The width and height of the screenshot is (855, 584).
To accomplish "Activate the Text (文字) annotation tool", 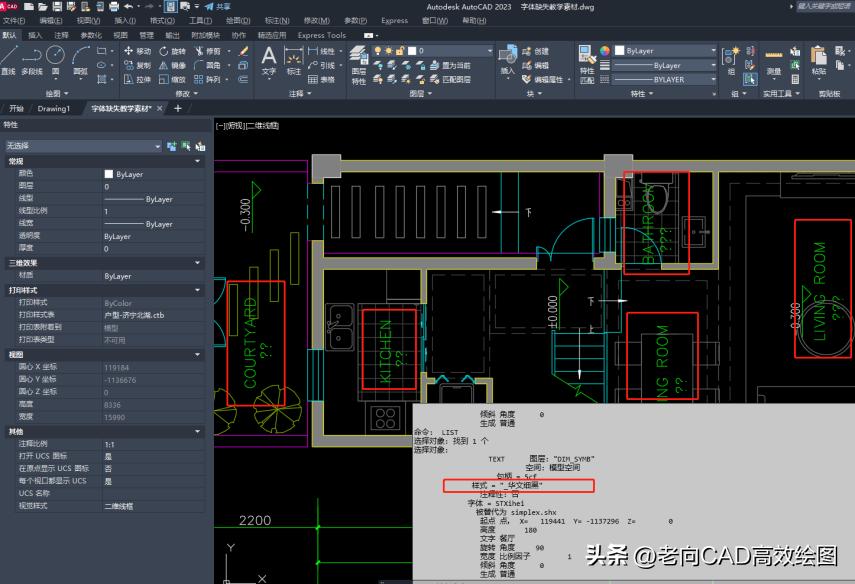I will tap(269, 58).
